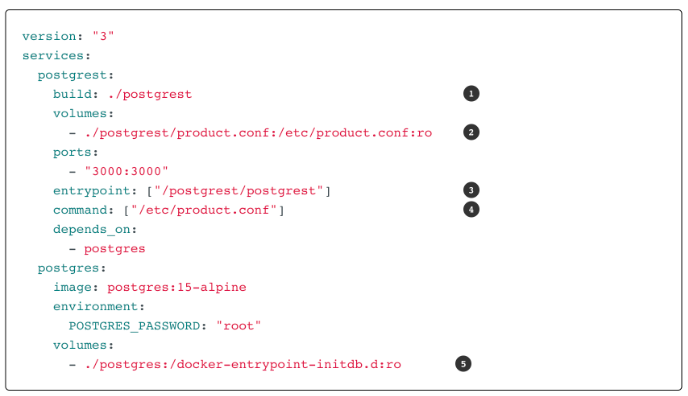Image resolution: width=688 pixels, height=396 pixels.
Task: Click callout marker 1 beside build line
Action: tap(471, 94)
